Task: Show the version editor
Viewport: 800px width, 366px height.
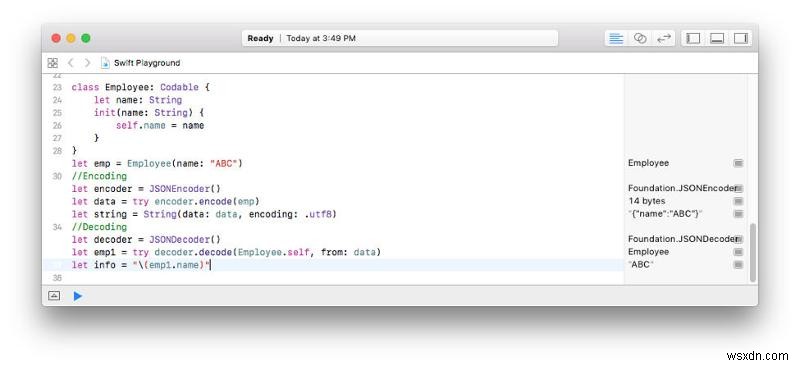Action: 663,38
